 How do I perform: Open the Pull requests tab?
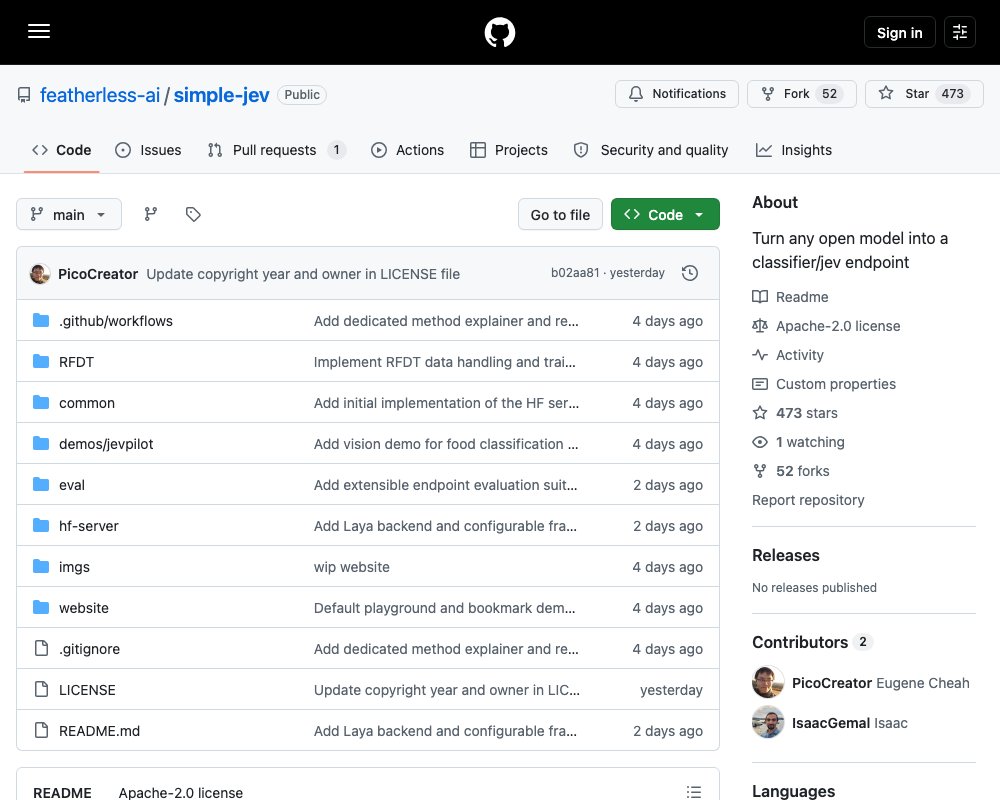[277, 150]
